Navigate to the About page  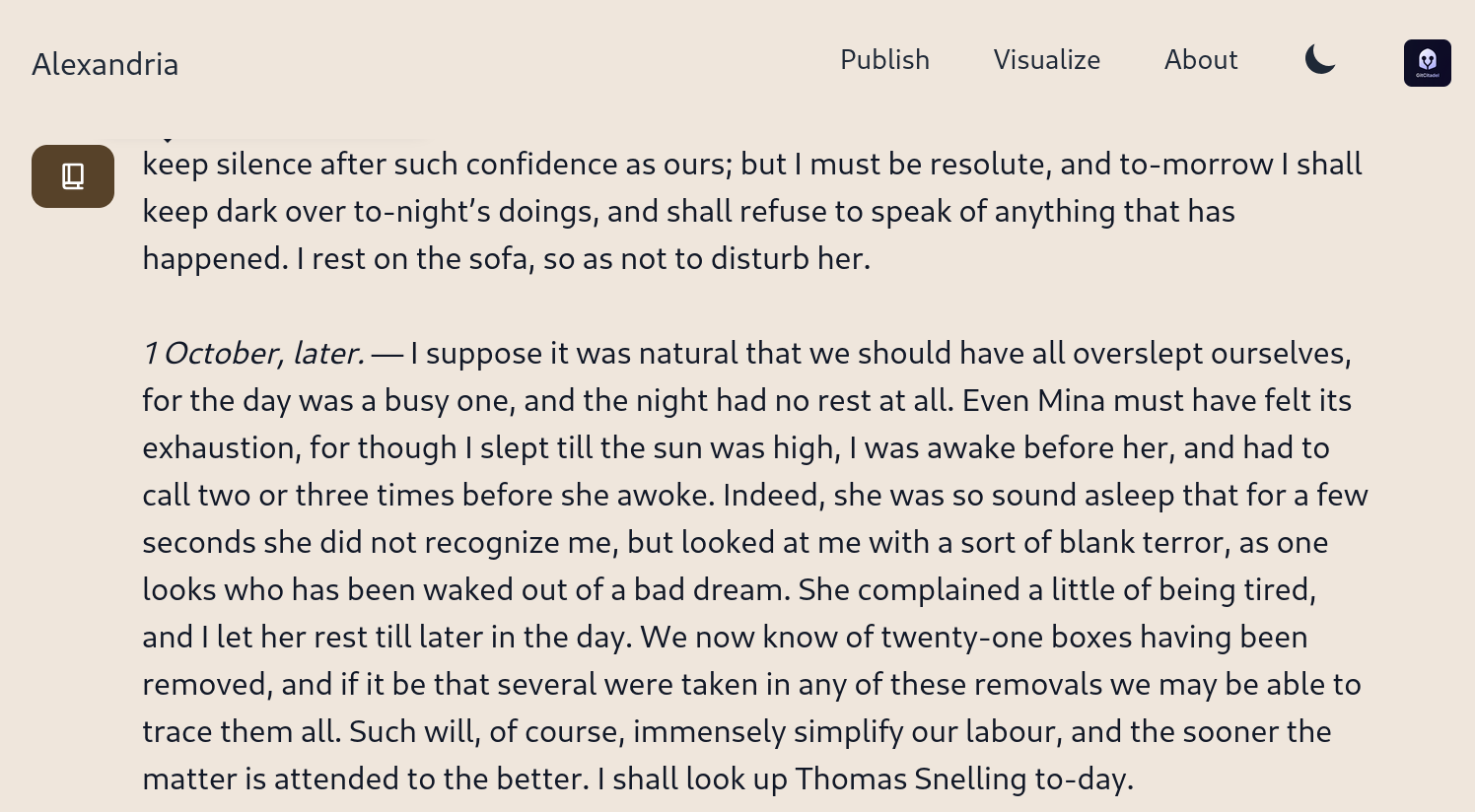[1200, 60]
